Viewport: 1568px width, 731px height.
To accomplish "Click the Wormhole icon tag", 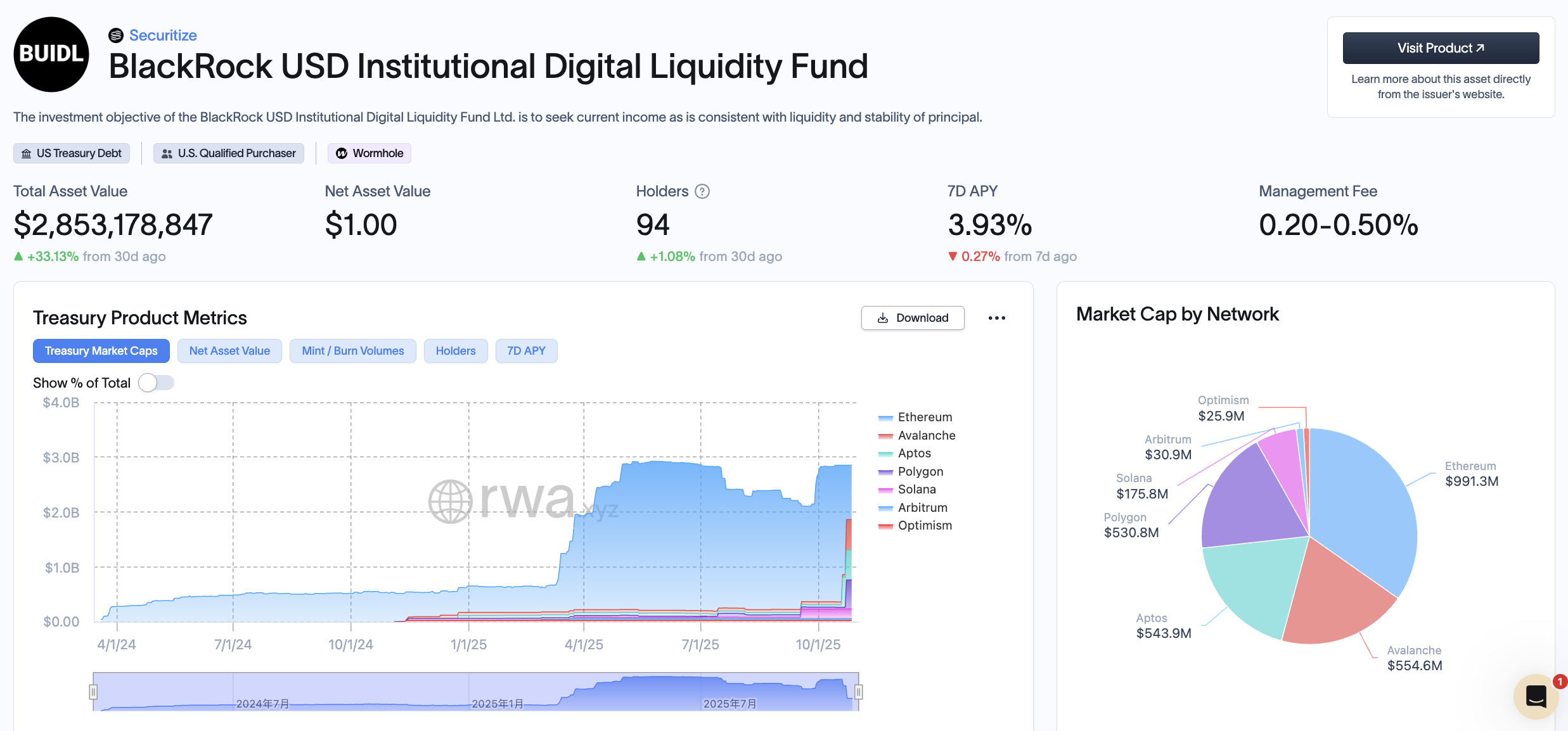I will (x=342, y=153).
